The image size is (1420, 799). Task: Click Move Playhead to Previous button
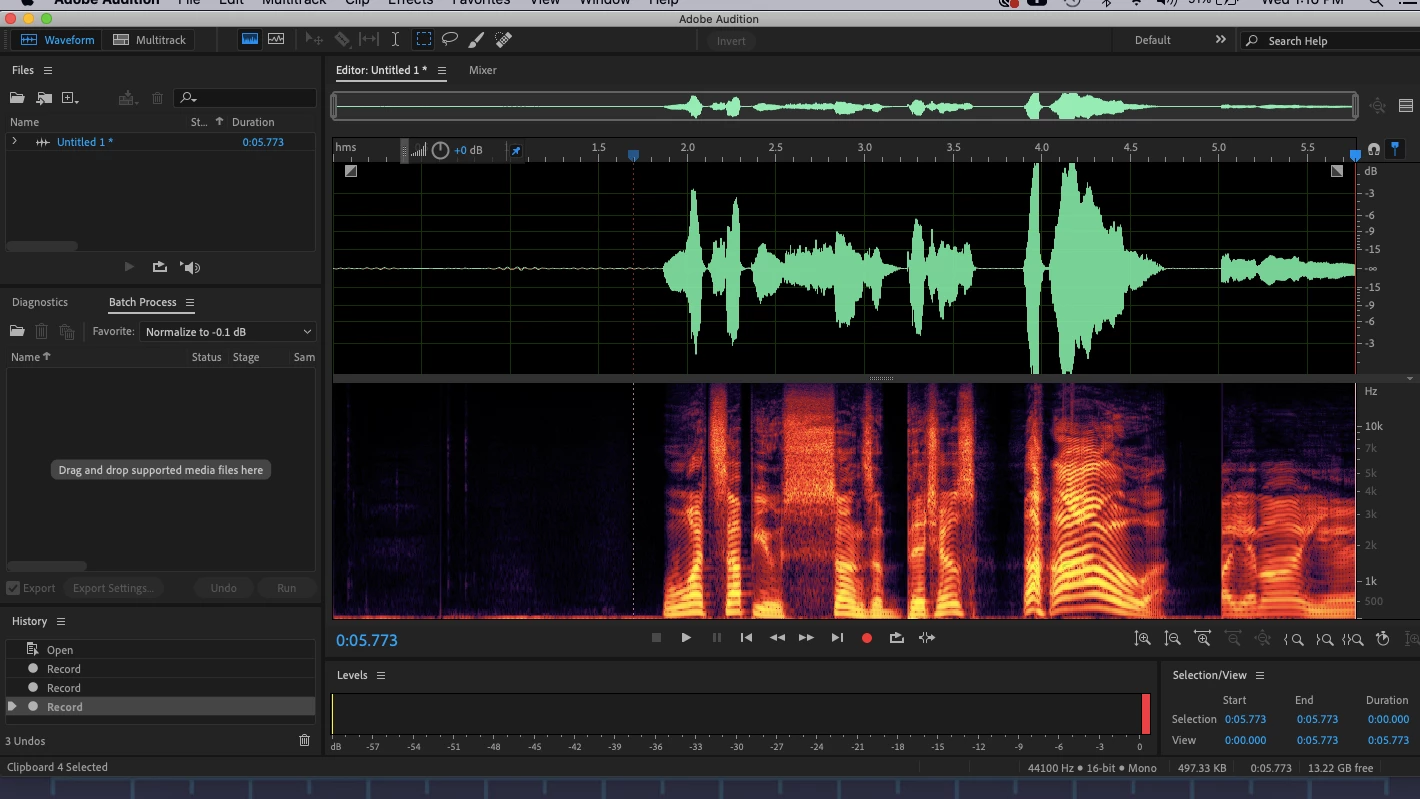(746, 638)
